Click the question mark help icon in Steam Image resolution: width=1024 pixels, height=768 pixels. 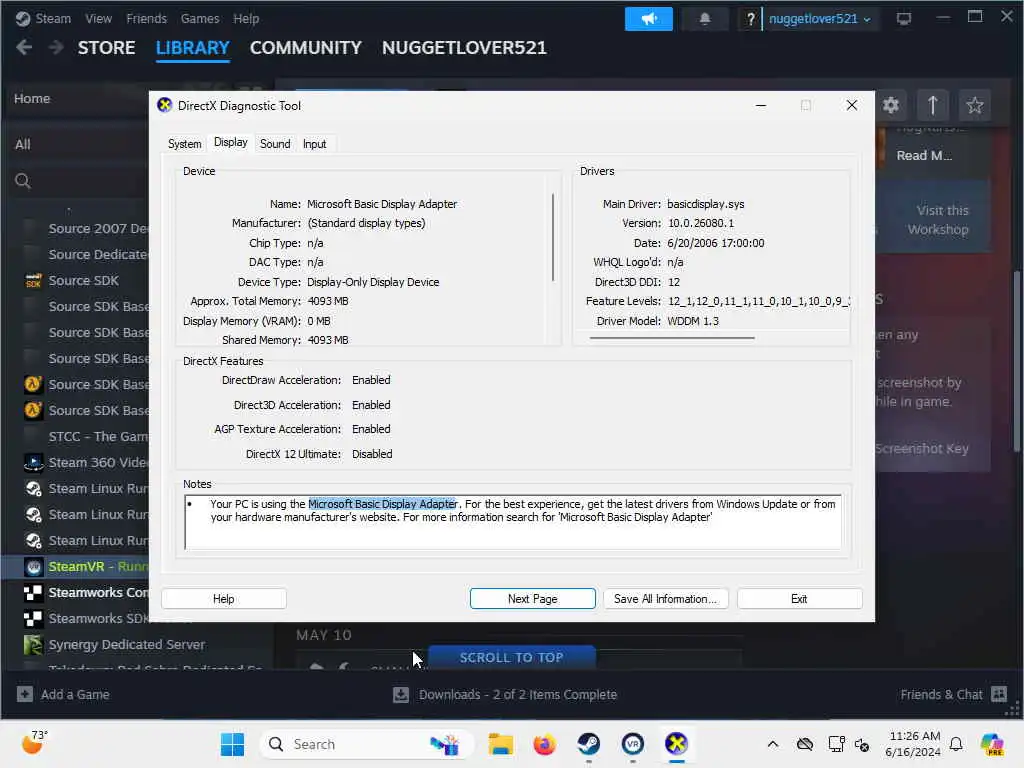[750, 19]
